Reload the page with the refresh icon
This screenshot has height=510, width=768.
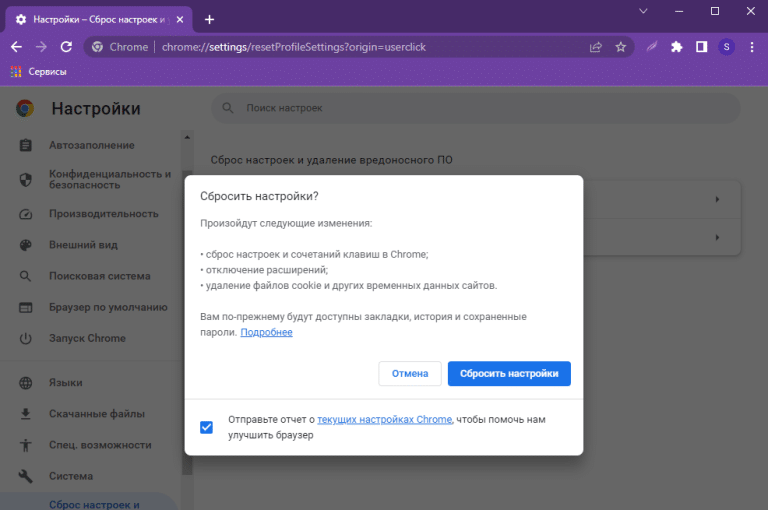click(66, 47)
